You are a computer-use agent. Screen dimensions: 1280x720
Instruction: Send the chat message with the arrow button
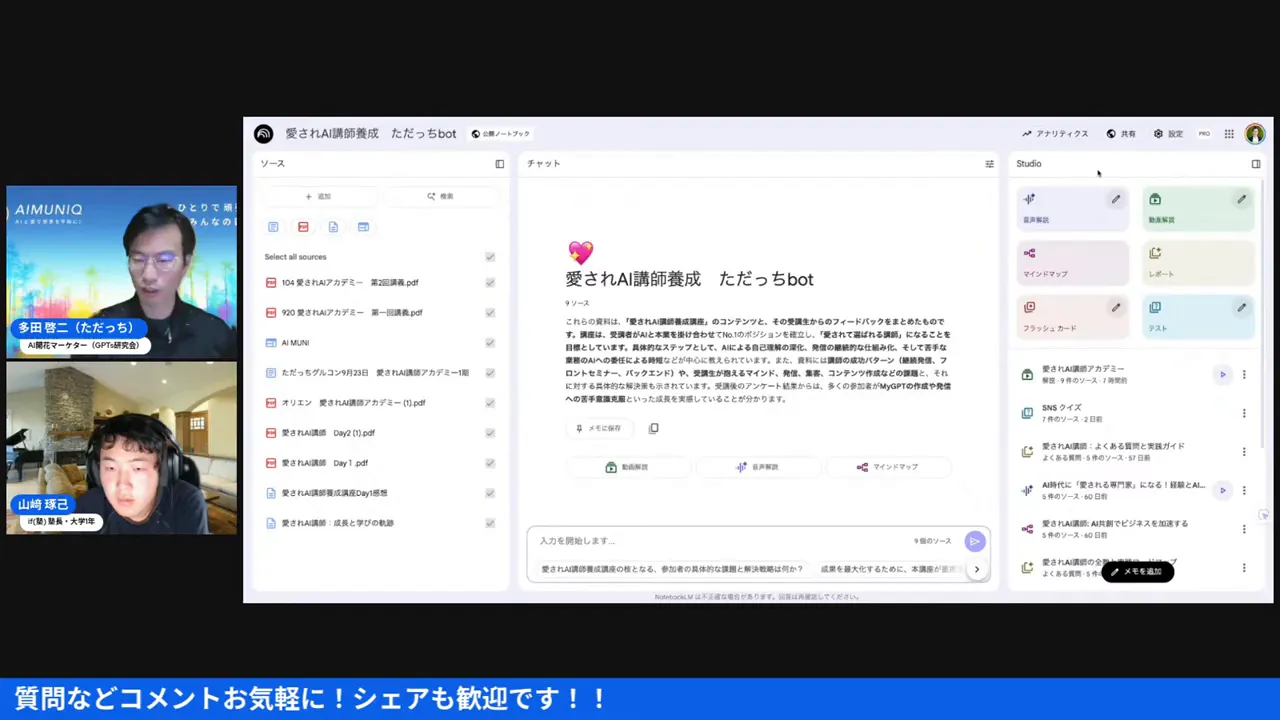click(x=975, y=541)
